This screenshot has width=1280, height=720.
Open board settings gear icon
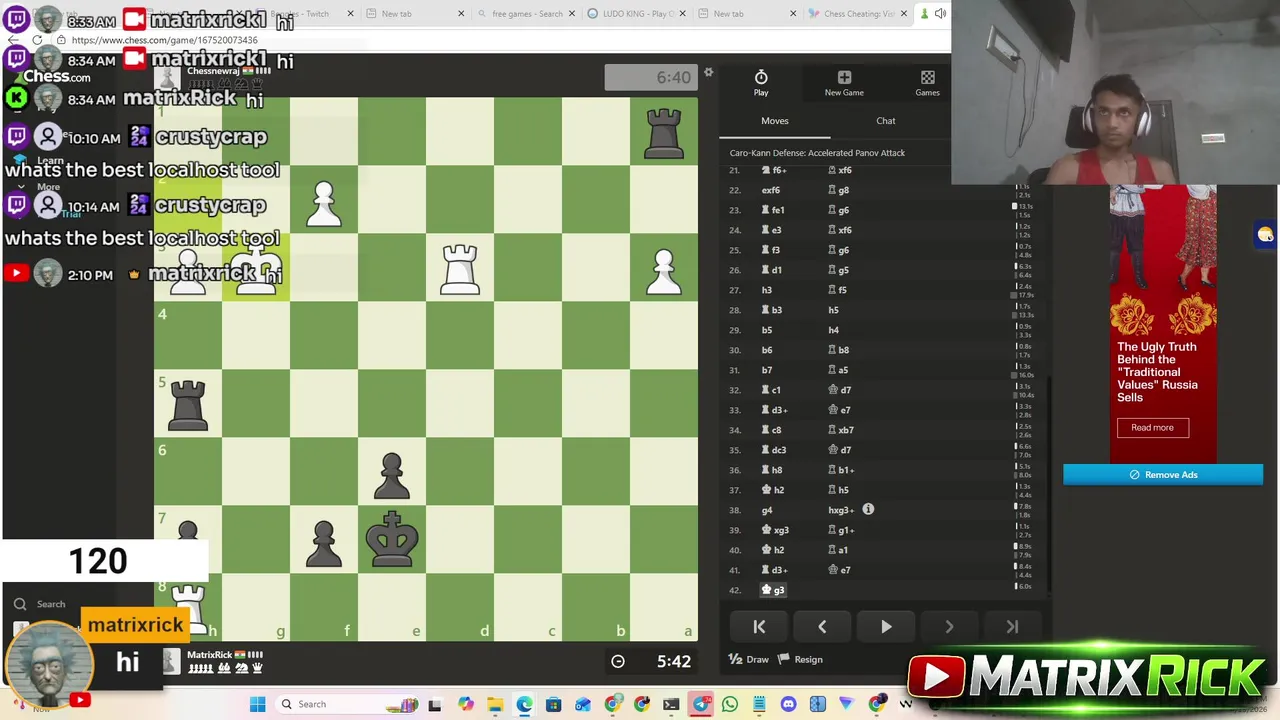[708, 72]
